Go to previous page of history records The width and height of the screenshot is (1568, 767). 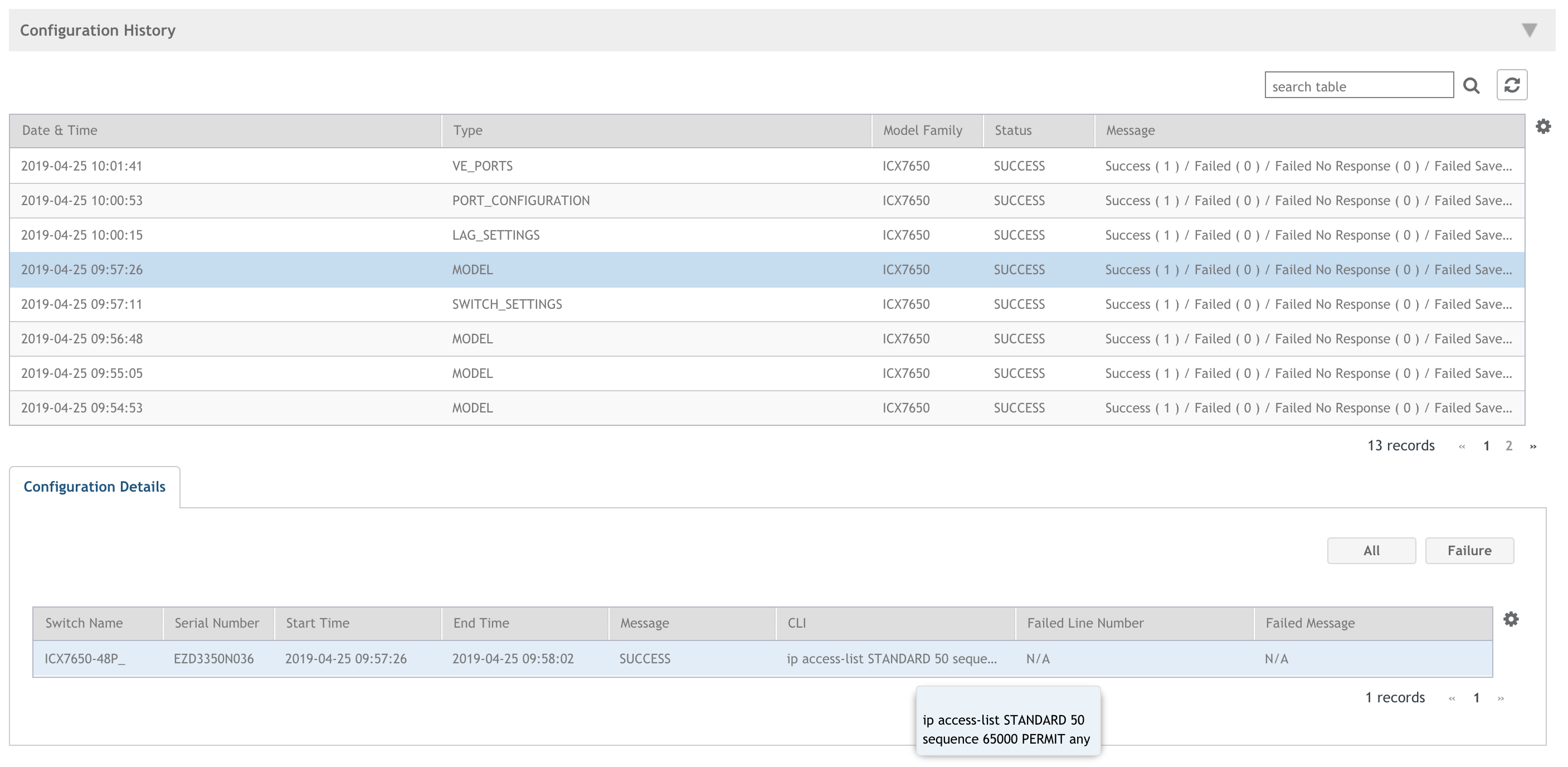1462,446
